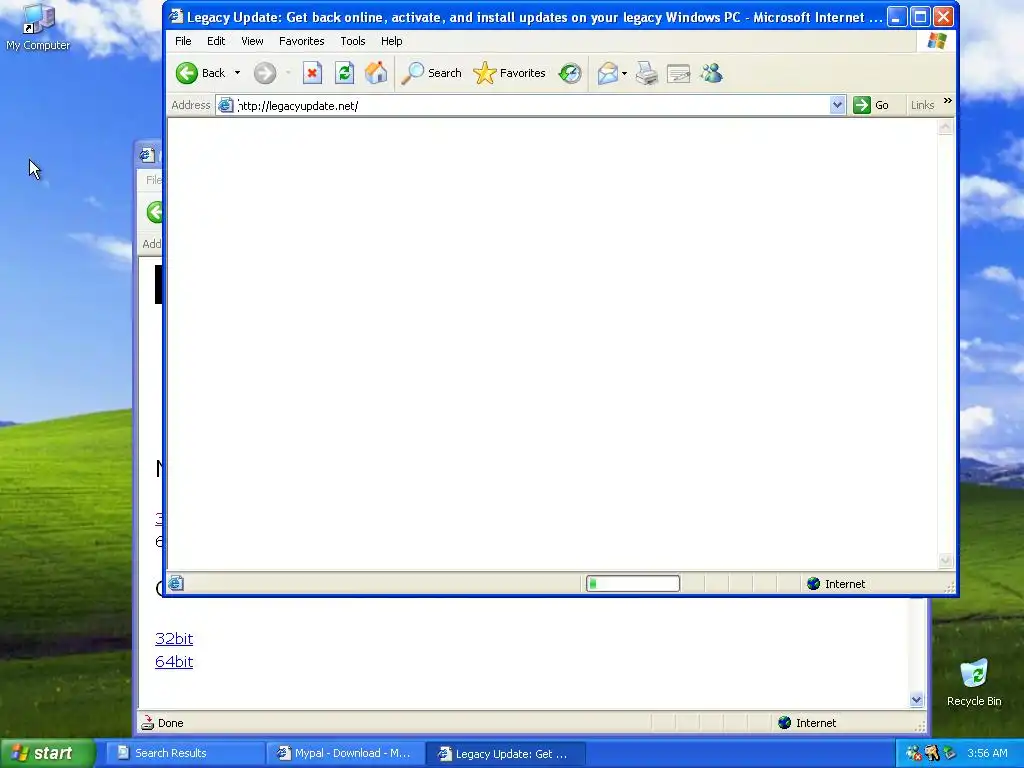Click the 32bit link in Mypal window
The image size is (1024, 768).
174,639
